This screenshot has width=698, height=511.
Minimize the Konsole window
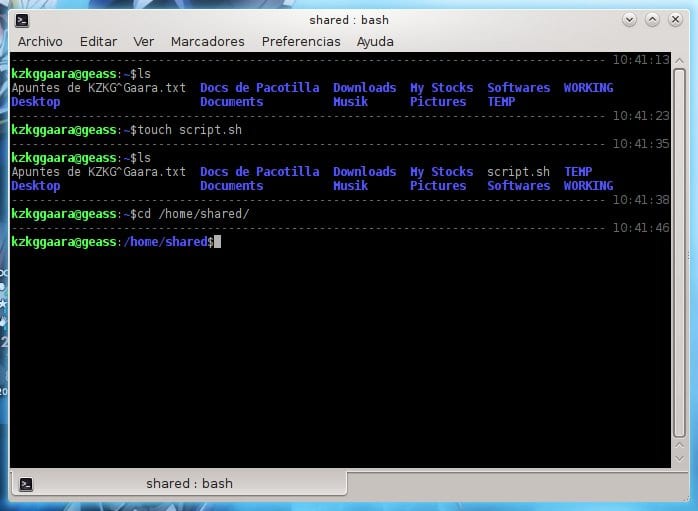(629, 20)
